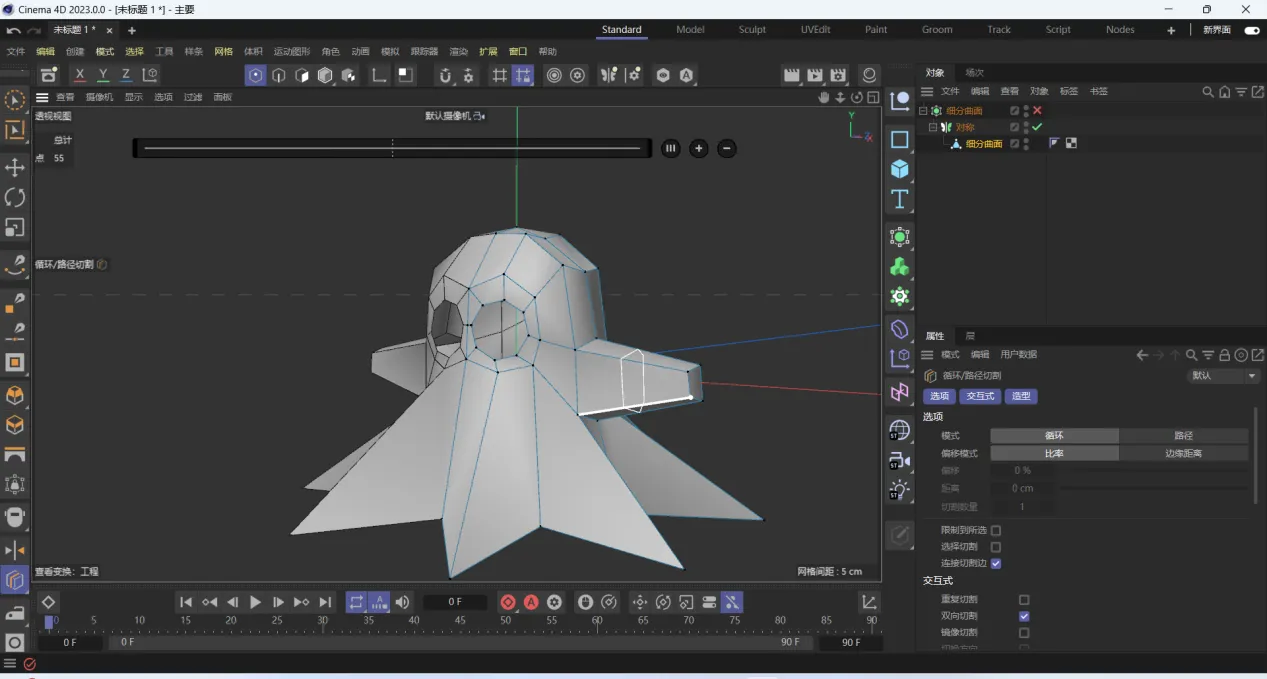Viewport: 1267px width, 679px height.
Task: Select the 路径 mode button
Action: (x=1183, y=436)
